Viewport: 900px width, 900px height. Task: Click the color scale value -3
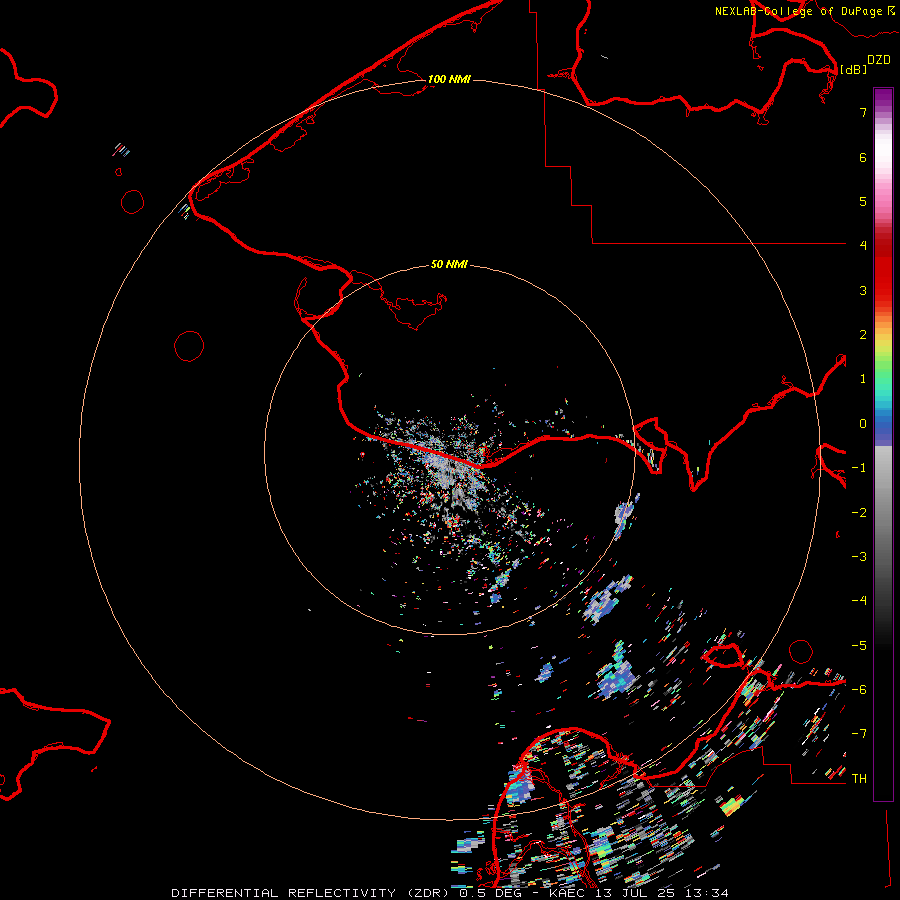(859, 557)
